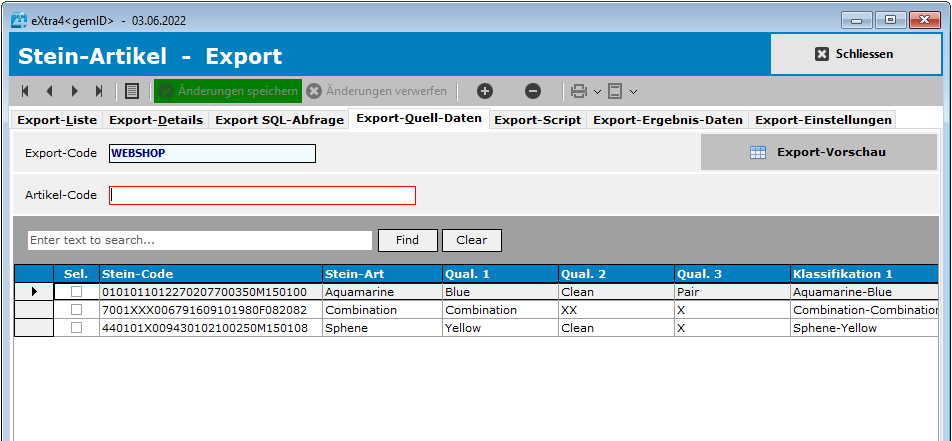The image size is (952, 441).
Task: Close the form with Schliessen button
Action: click(855, 54)
